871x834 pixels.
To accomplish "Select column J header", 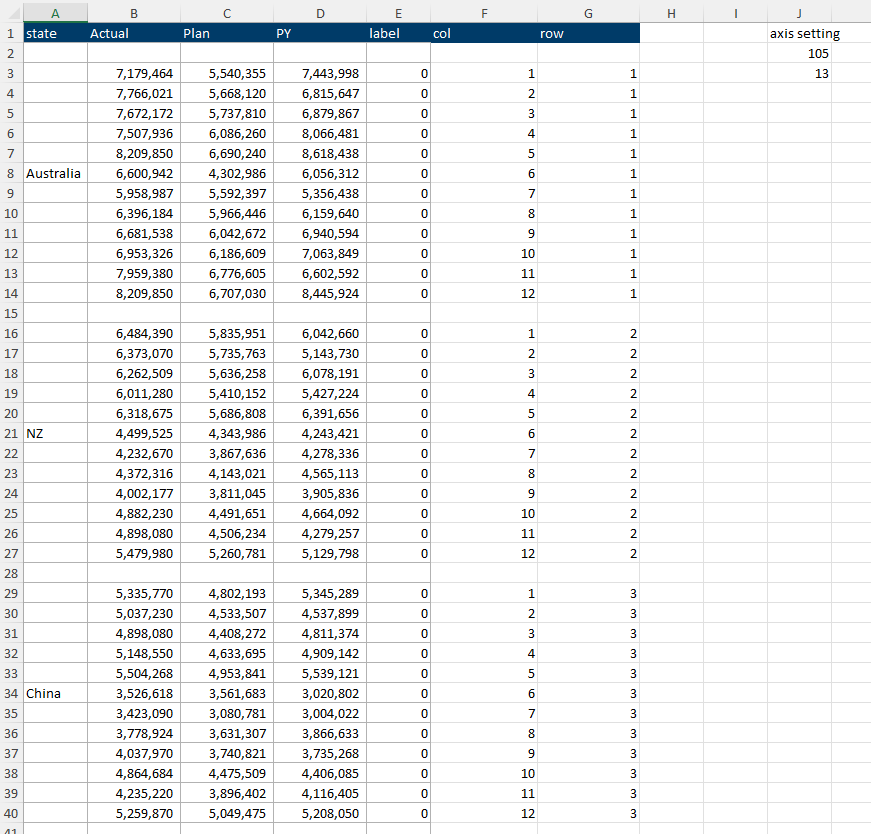I will tap(799, 13).
